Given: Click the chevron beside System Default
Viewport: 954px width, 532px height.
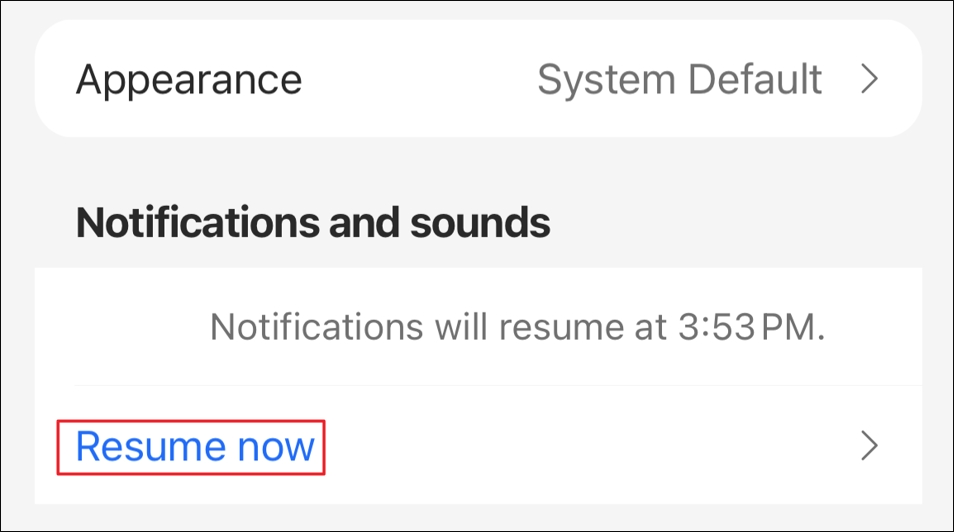Looking at the screenshot, I should tap(870, 79).
